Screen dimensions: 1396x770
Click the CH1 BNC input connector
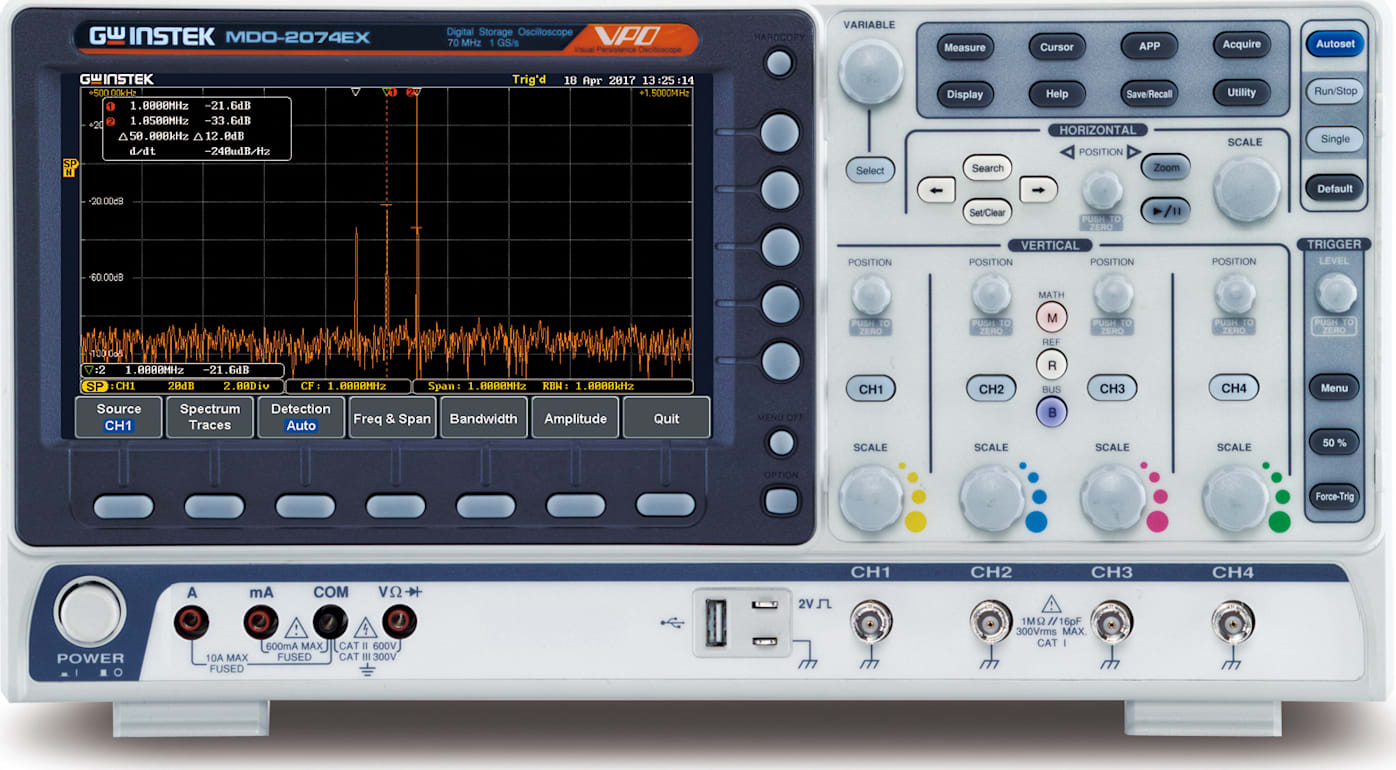871,623
